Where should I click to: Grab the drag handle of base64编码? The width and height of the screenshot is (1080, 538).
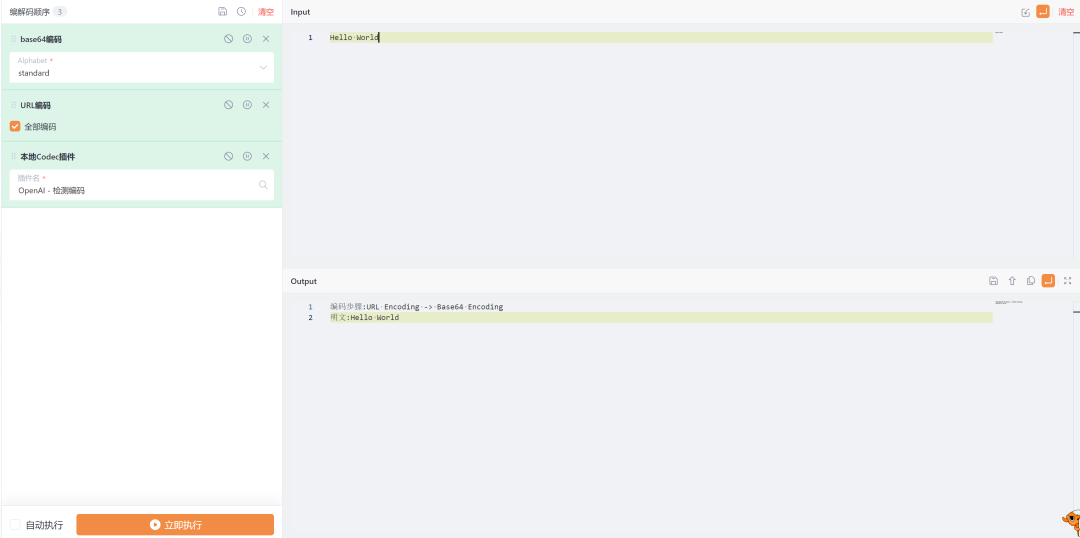[14, 39]
